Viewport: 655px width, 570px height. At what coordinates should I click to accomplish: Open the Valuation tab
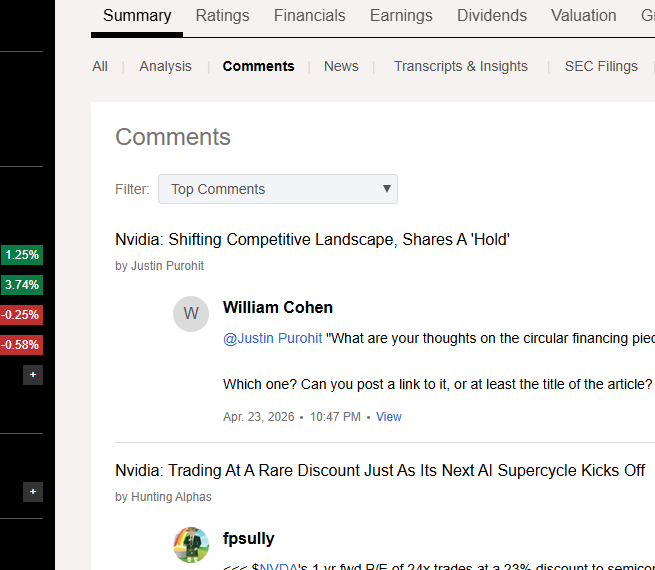pyautogui.click(x=584, y=16)
